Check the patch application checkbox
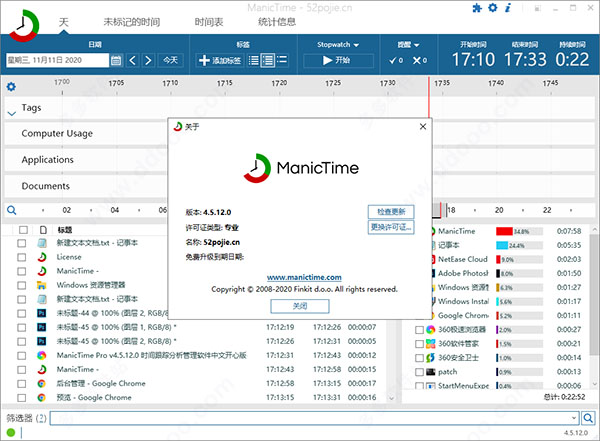Screen dimensions: 600x441 pyautogui.click(x=419, y=372)
